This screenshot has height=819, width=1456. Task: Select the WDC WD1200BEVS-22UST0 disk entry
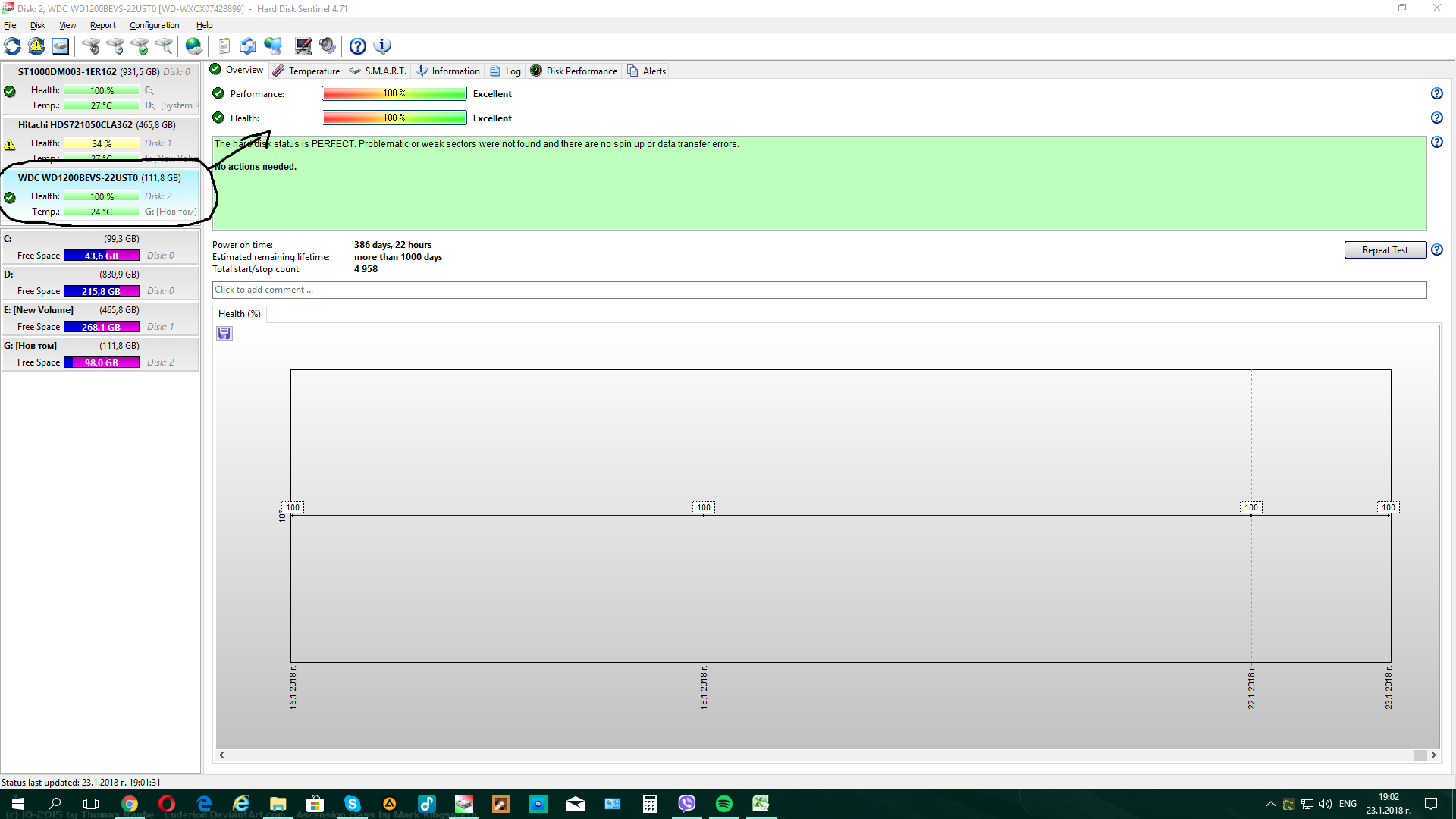(101, 195)
